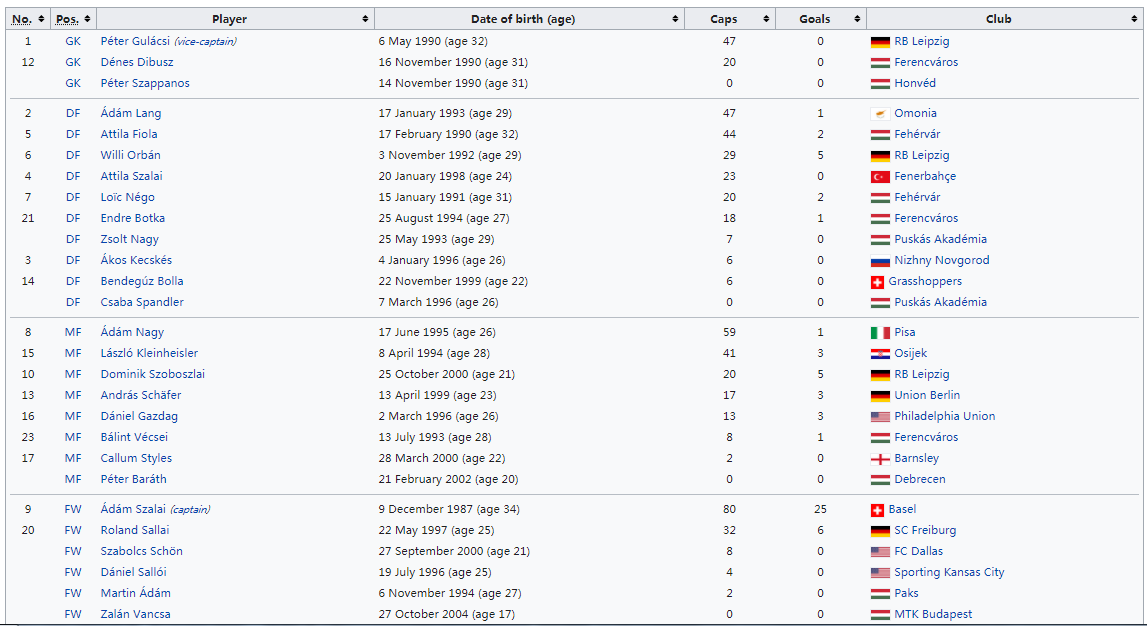Viewport: 1147px width, 626px height.
Task: Open the Péter Gulácsi player page
Action: 135,41
